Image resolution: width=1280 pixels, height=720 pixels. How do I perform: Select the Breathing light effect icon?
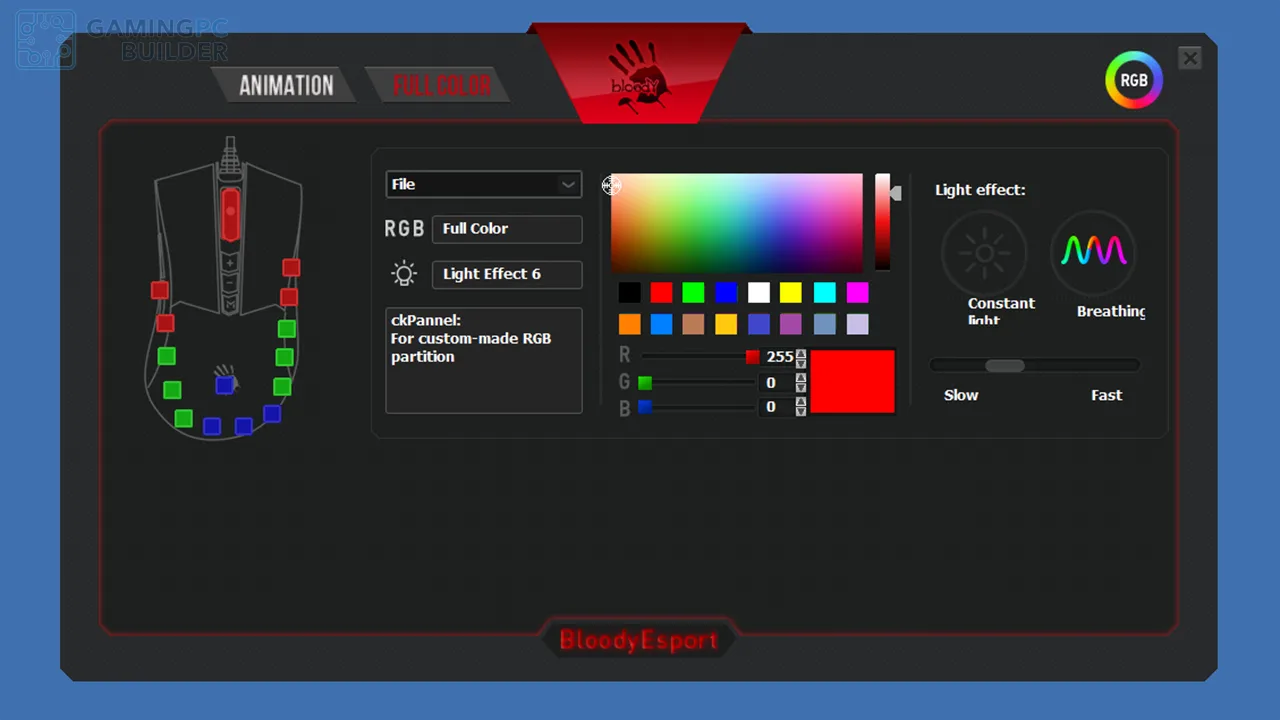1093,251
